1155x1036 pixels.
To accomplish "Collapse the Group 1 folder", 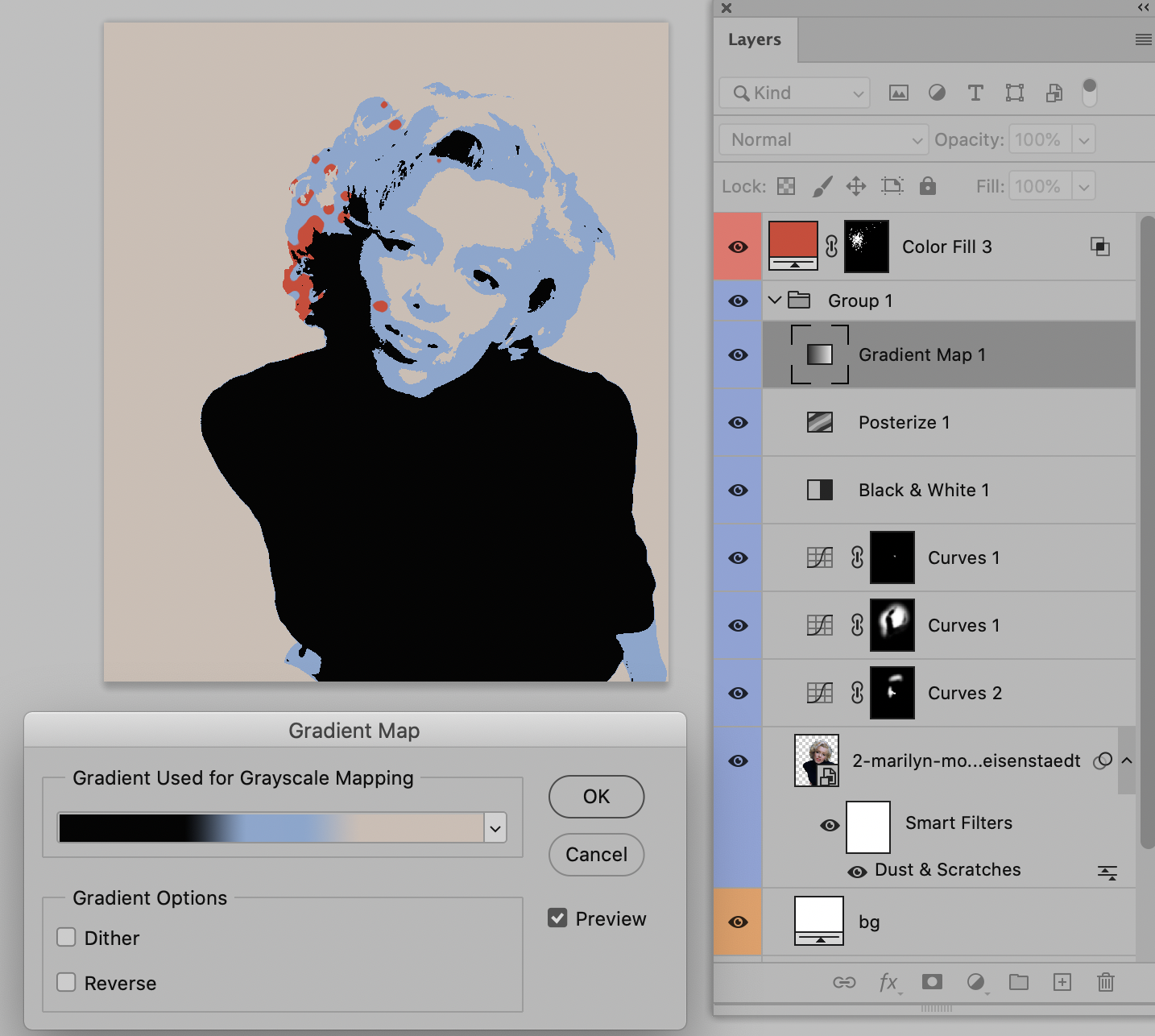I will click(775, 300).
